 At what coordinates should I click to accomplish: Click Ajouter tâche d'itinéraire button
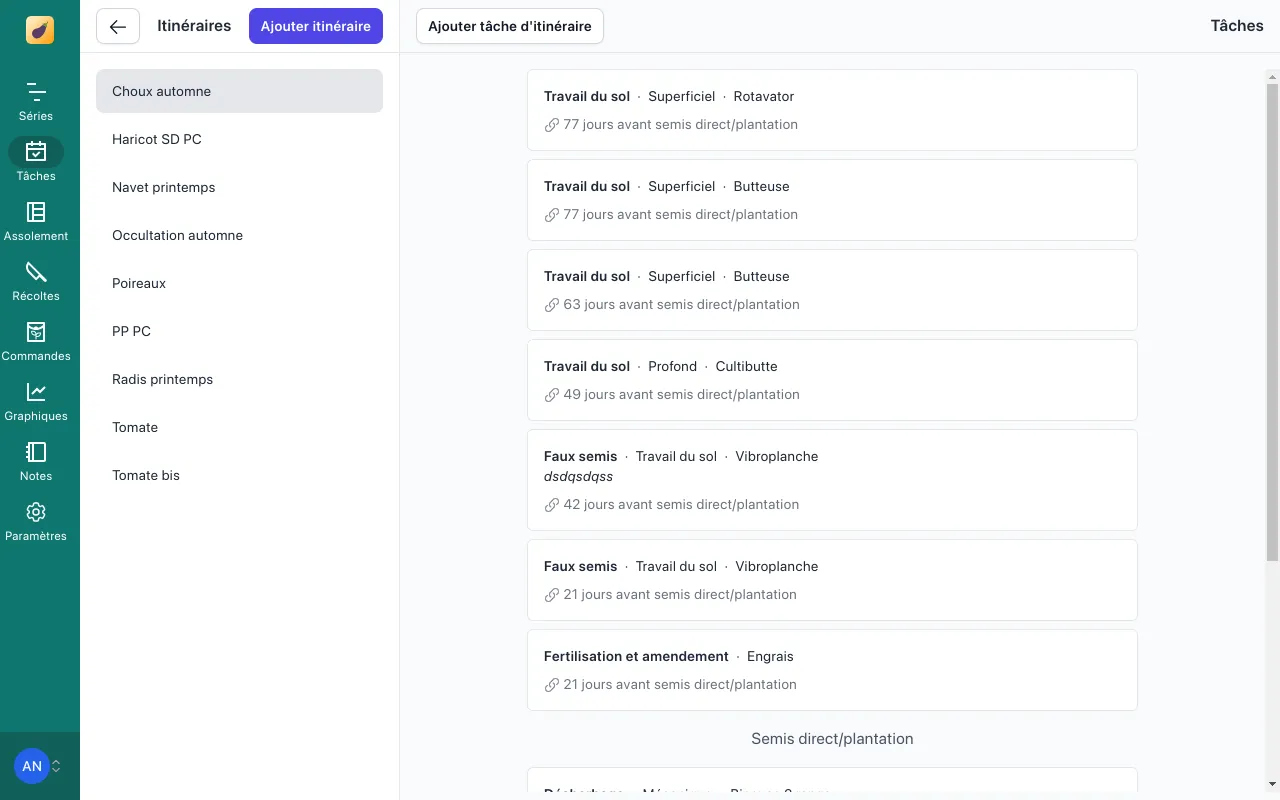[509, 27]
